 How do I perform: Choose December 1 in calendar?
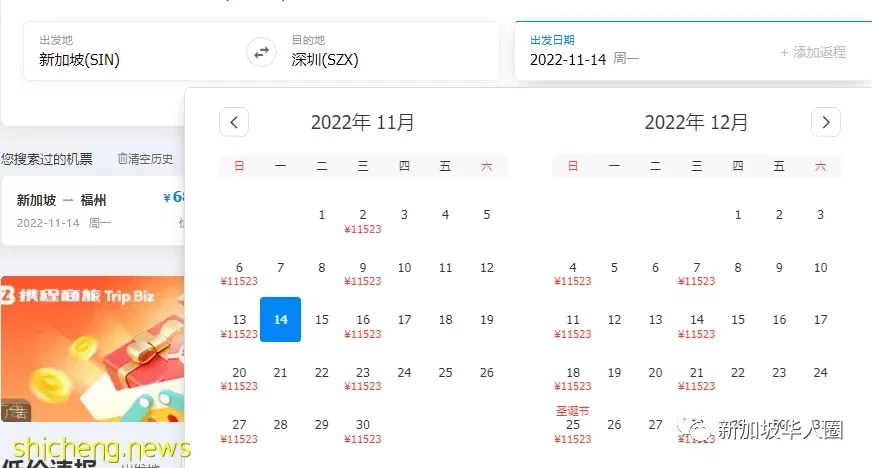click(x=737, y=215)
